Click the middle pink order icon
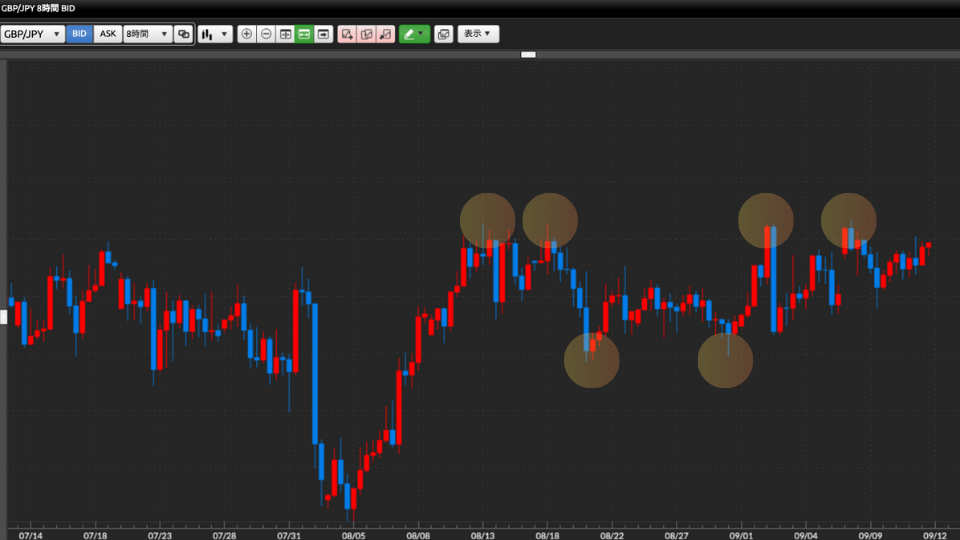The width and height of the screenshot is (960, 540). point(366,34)
